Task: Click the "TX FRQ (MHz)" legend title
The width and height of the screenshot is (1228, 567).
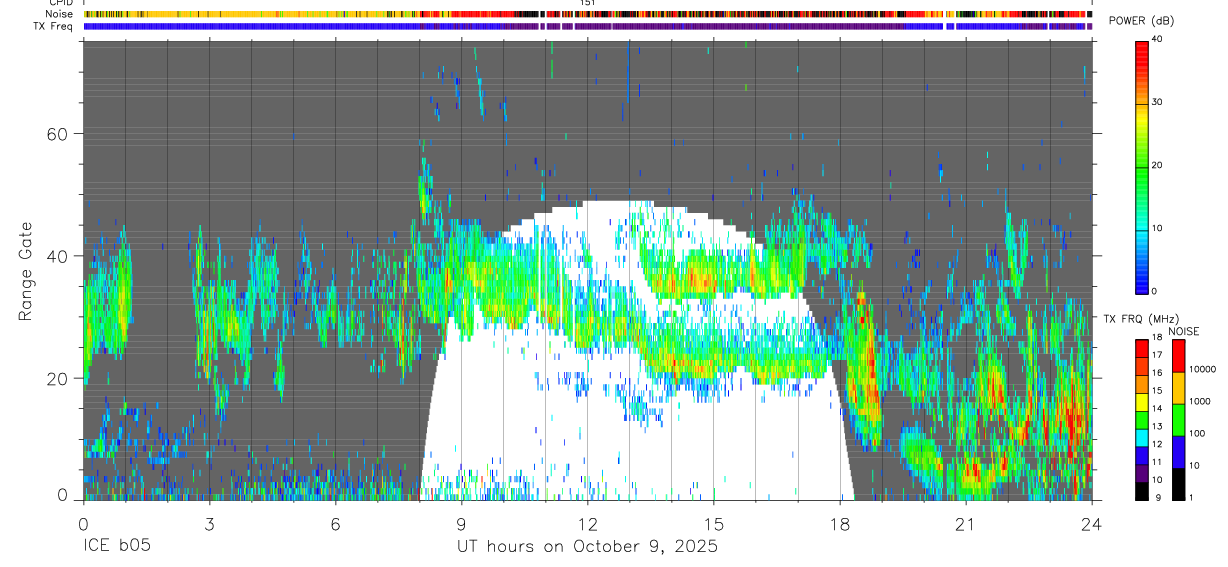Action: 1140,319
